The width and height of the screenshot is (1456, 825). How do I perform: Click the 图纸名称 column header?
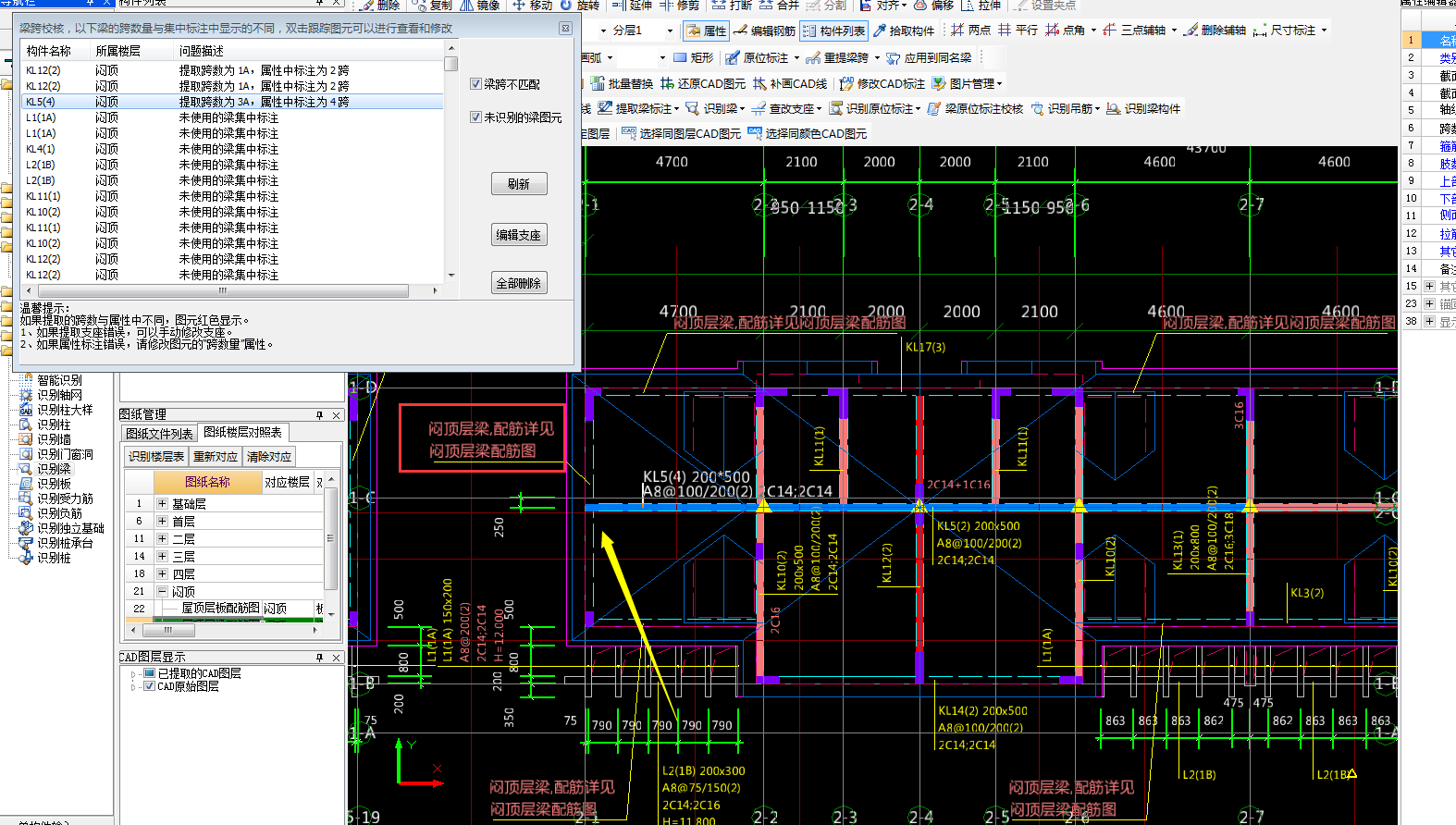208,482
